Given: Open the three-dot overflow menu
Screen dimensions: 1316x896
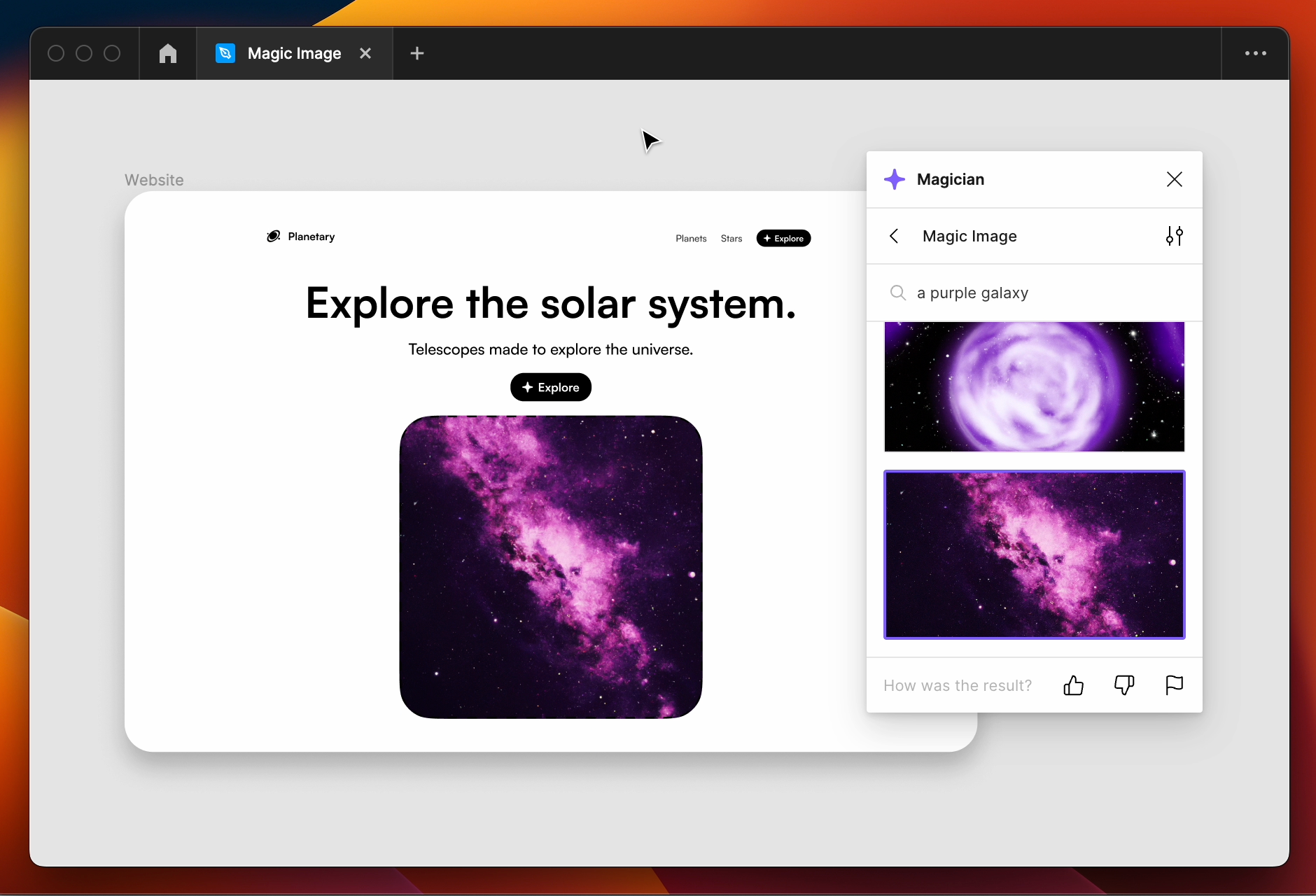Looking at the screenshot, I should [1256, 53].
